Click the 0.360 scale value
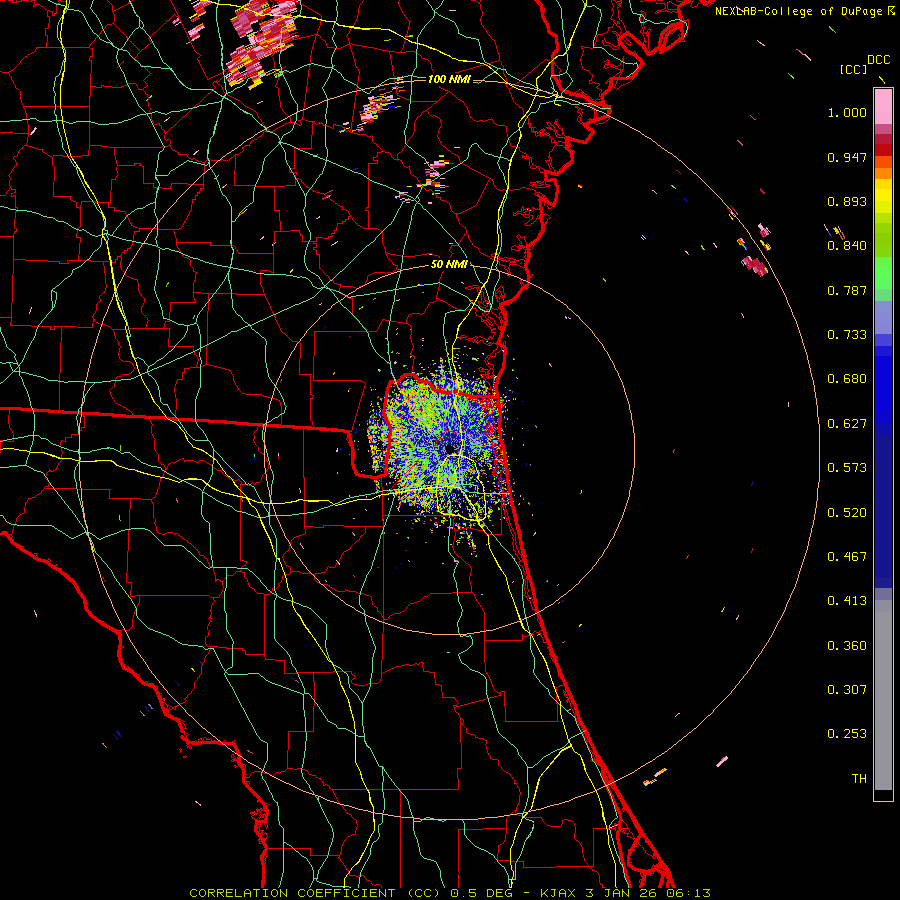The image size is (900, 900). point(847,646)
